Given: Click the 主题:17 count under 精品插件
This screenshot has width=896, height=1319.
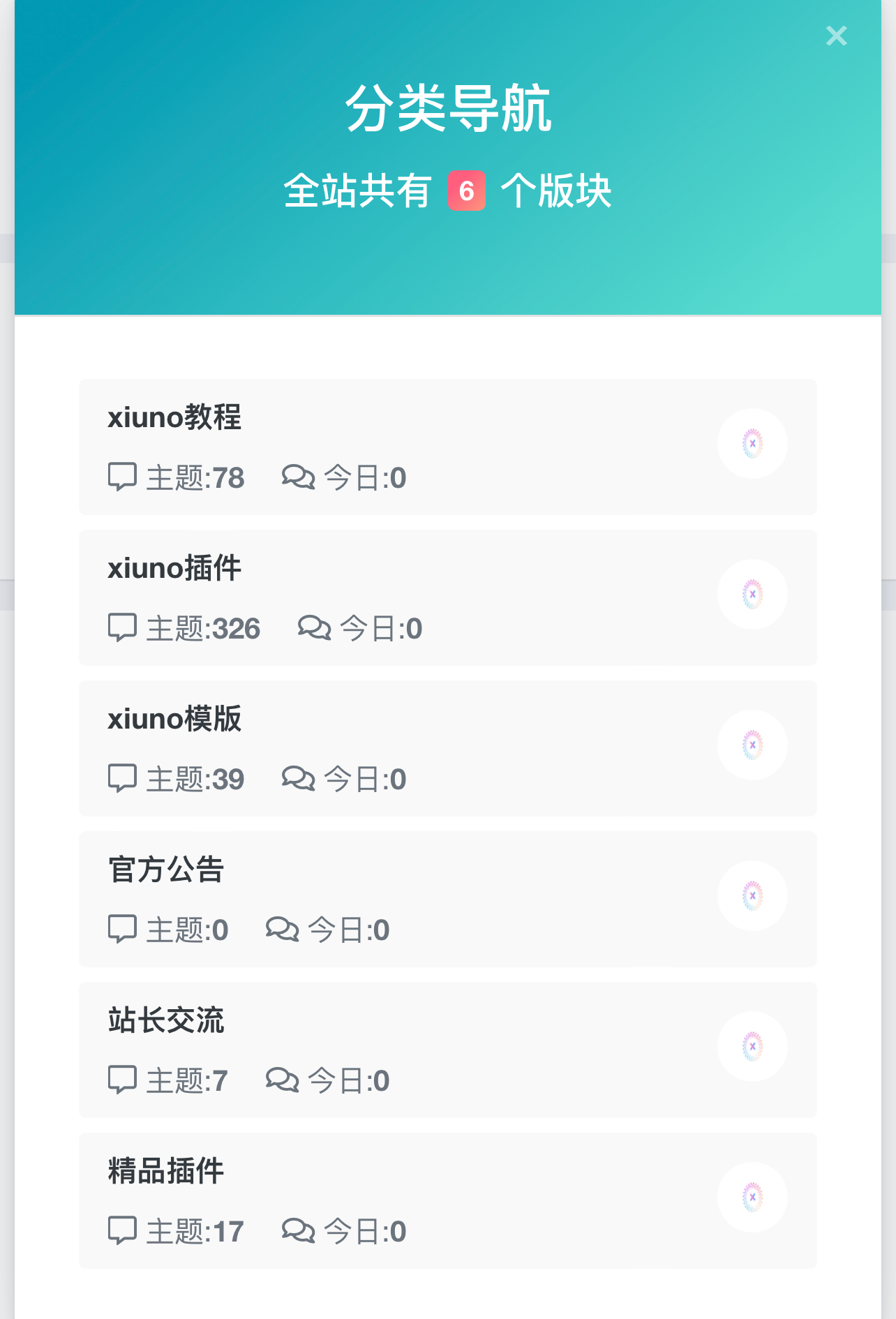Looking at the screenshot, I should point(195,1232).
